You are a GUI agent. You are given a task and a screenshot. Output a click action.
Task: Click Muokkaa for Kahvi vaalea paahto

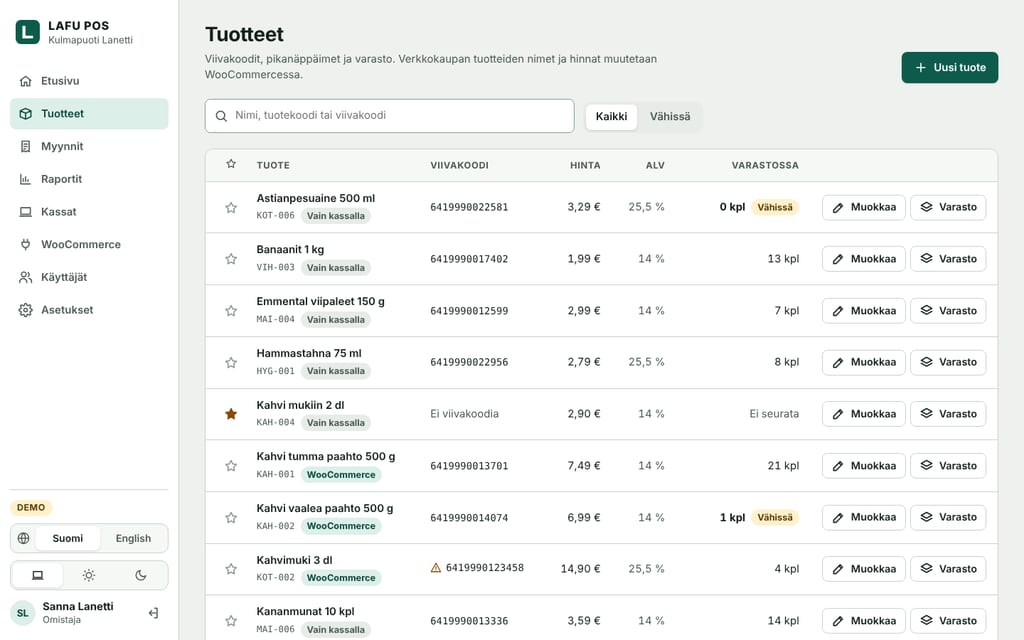click(863, 517)
